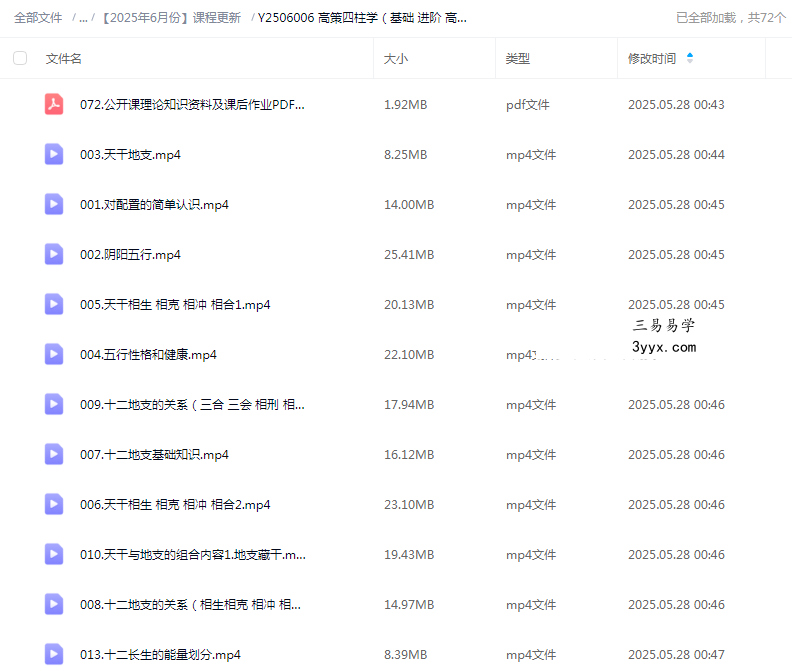This screenshot has height=671, width=792.
Task: Click 已全部加载，共72个 status text
Action: [731, 18]
